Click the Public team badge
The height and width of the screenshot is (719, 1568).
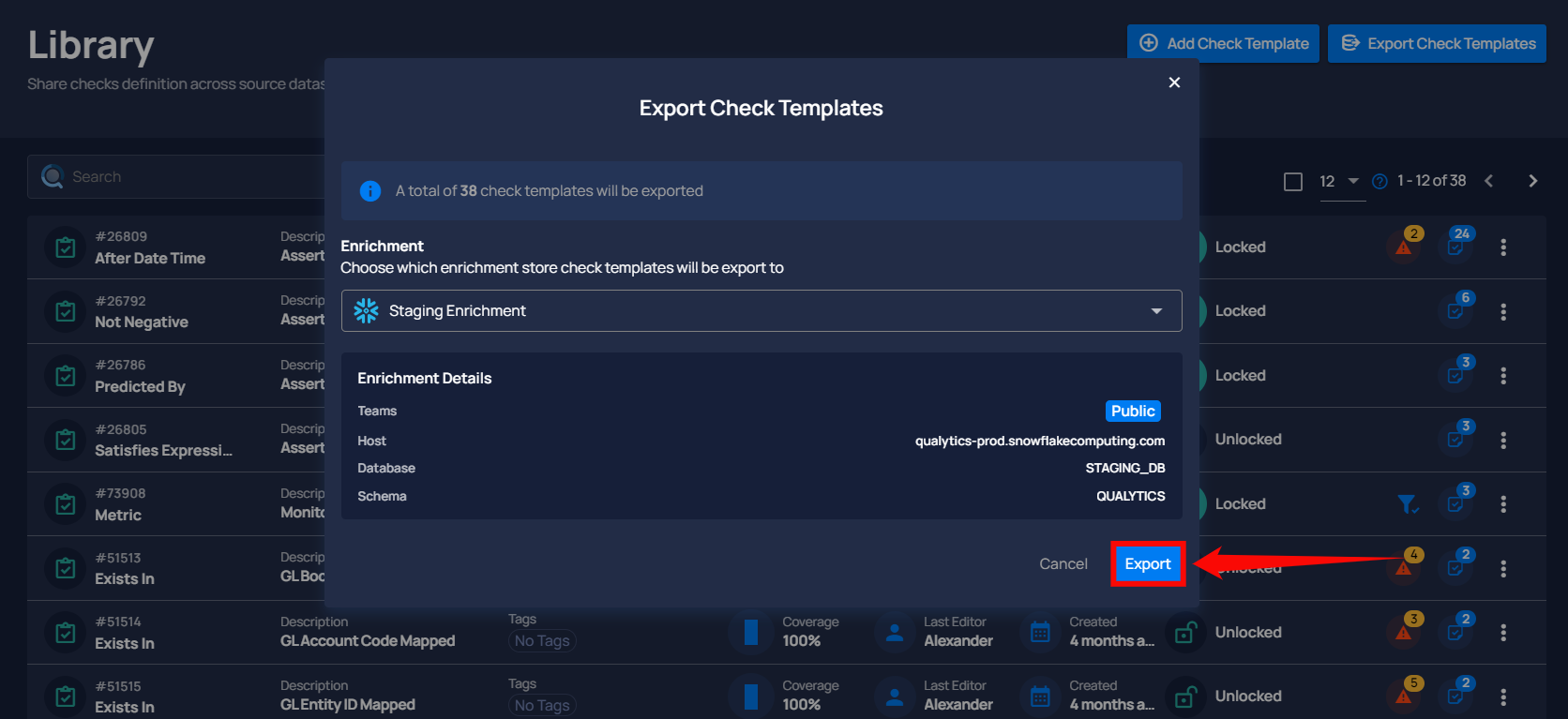1133,411
